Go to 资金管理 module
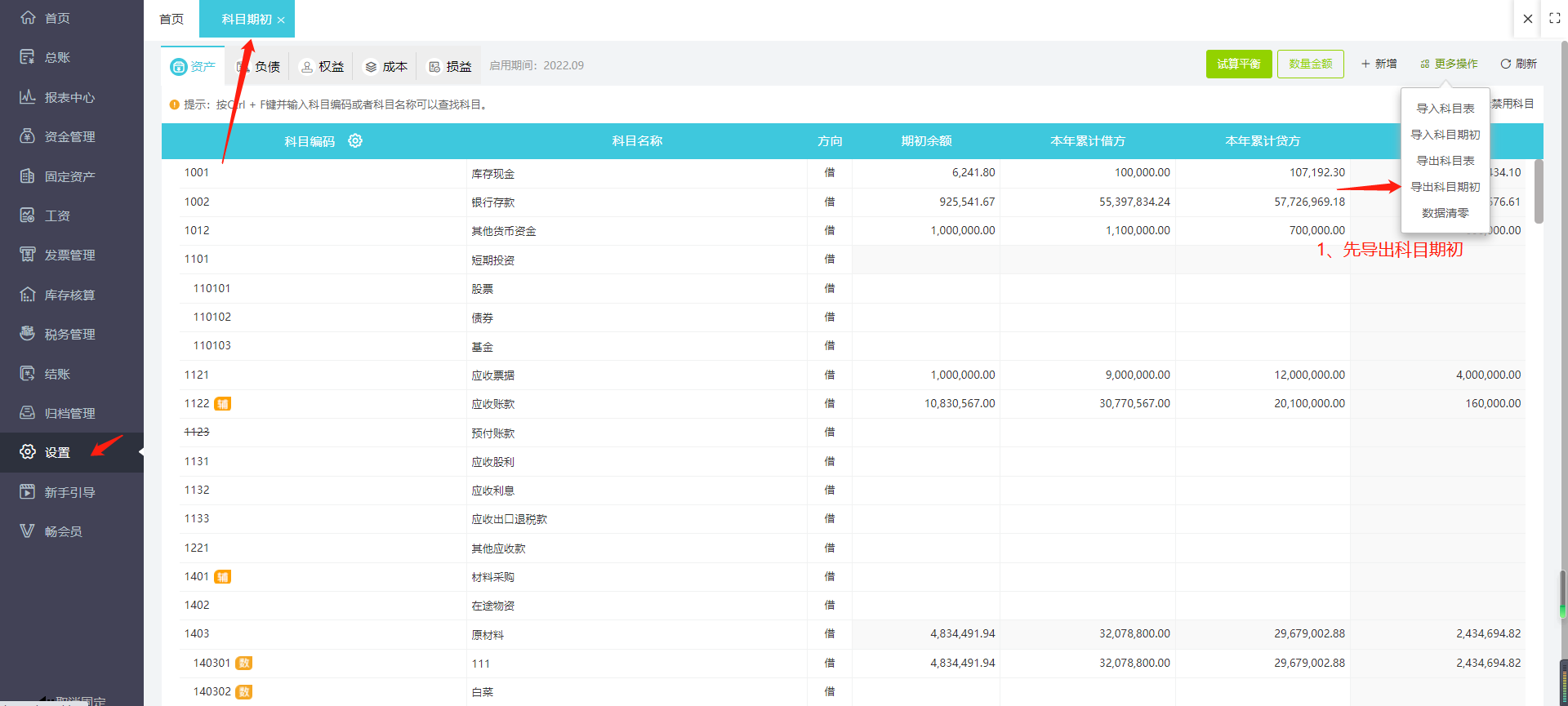 pos(69,136)
